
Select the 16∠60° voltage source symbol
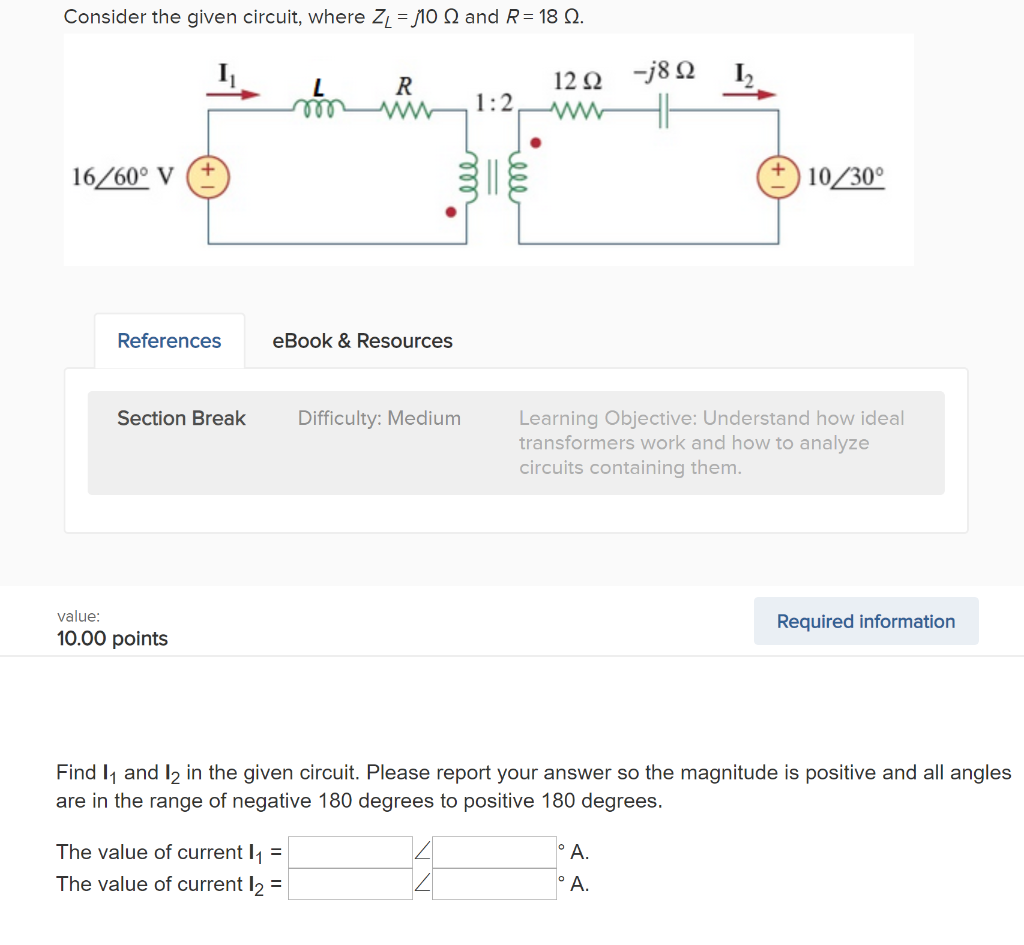[x=208, y=178]
